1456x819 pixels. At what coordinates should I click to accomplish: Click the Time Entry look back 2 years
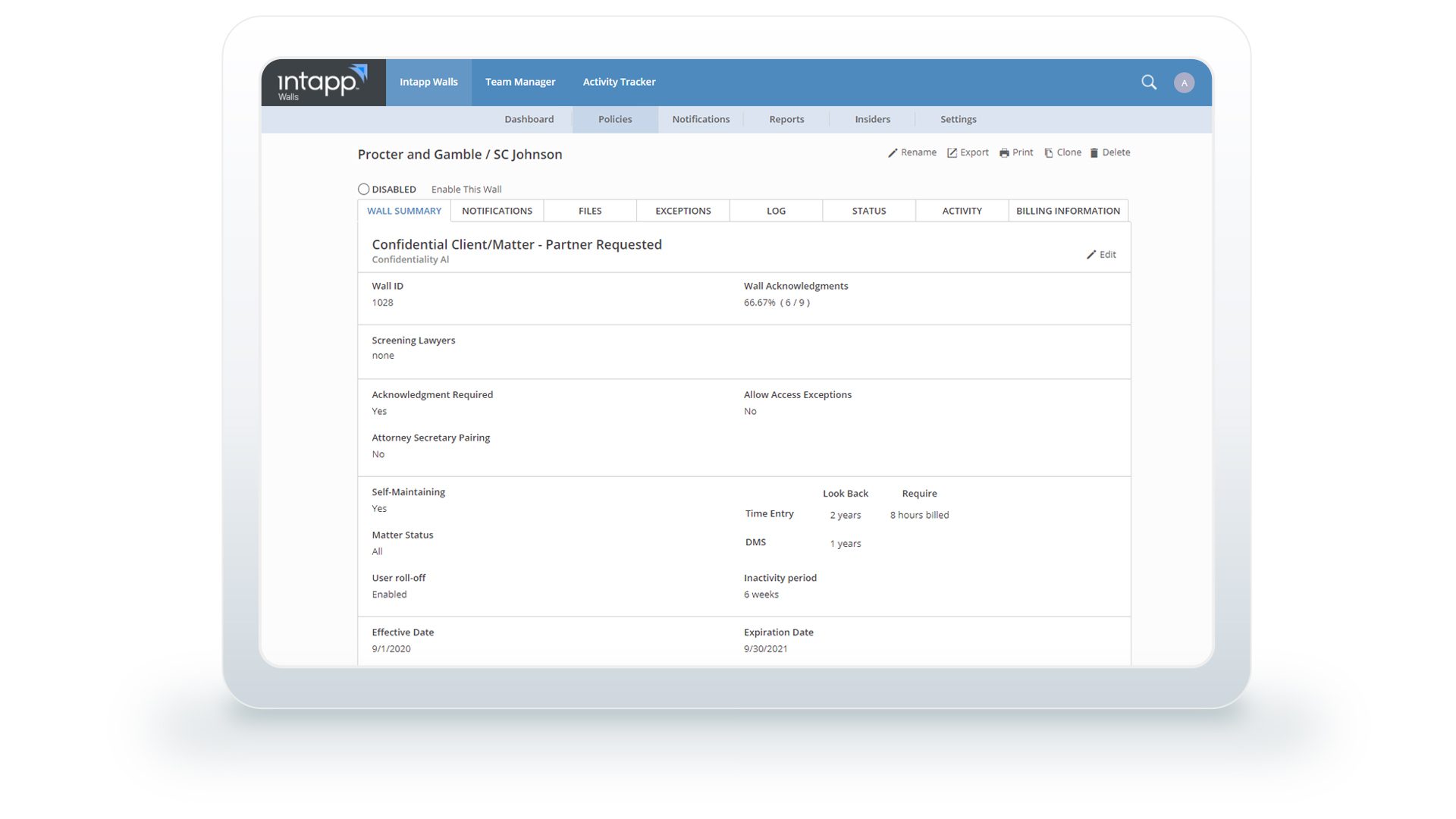(846, 515)
